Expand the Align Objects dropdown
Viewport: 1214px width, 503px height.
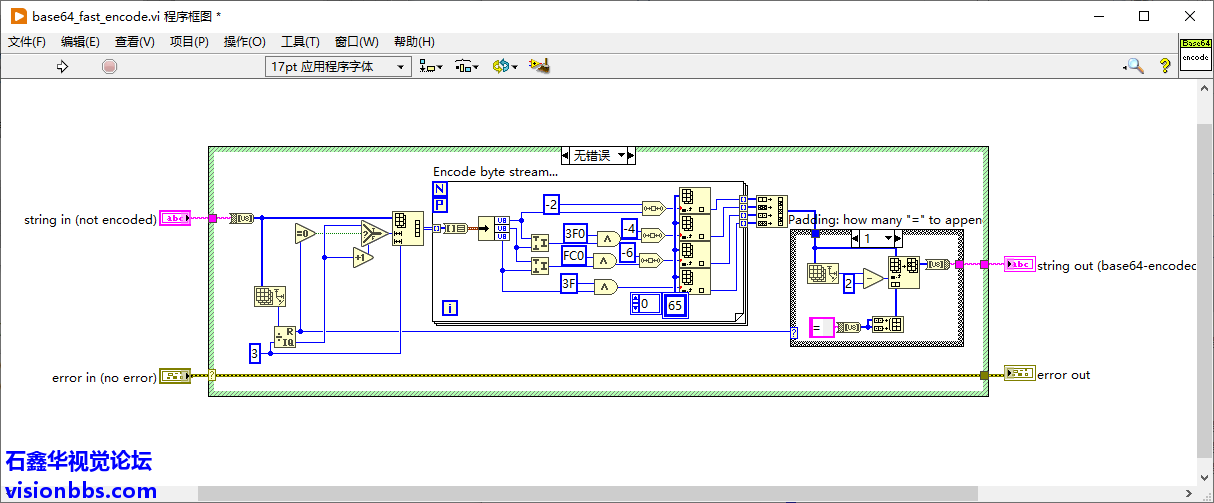[x=431, y=66]
